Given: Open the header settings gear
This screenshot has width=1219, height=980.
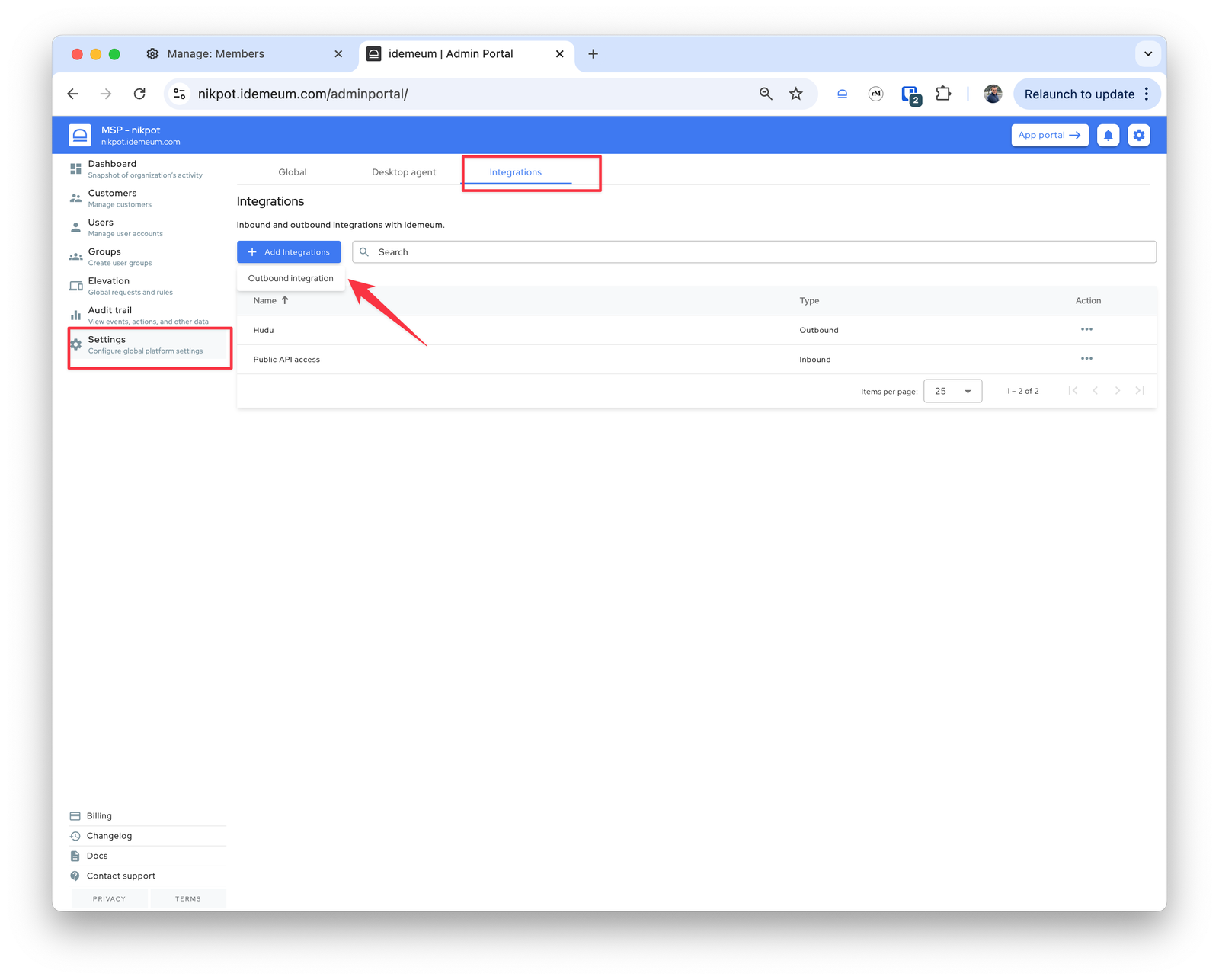Looking at the screenshot, I should 1139,135.
